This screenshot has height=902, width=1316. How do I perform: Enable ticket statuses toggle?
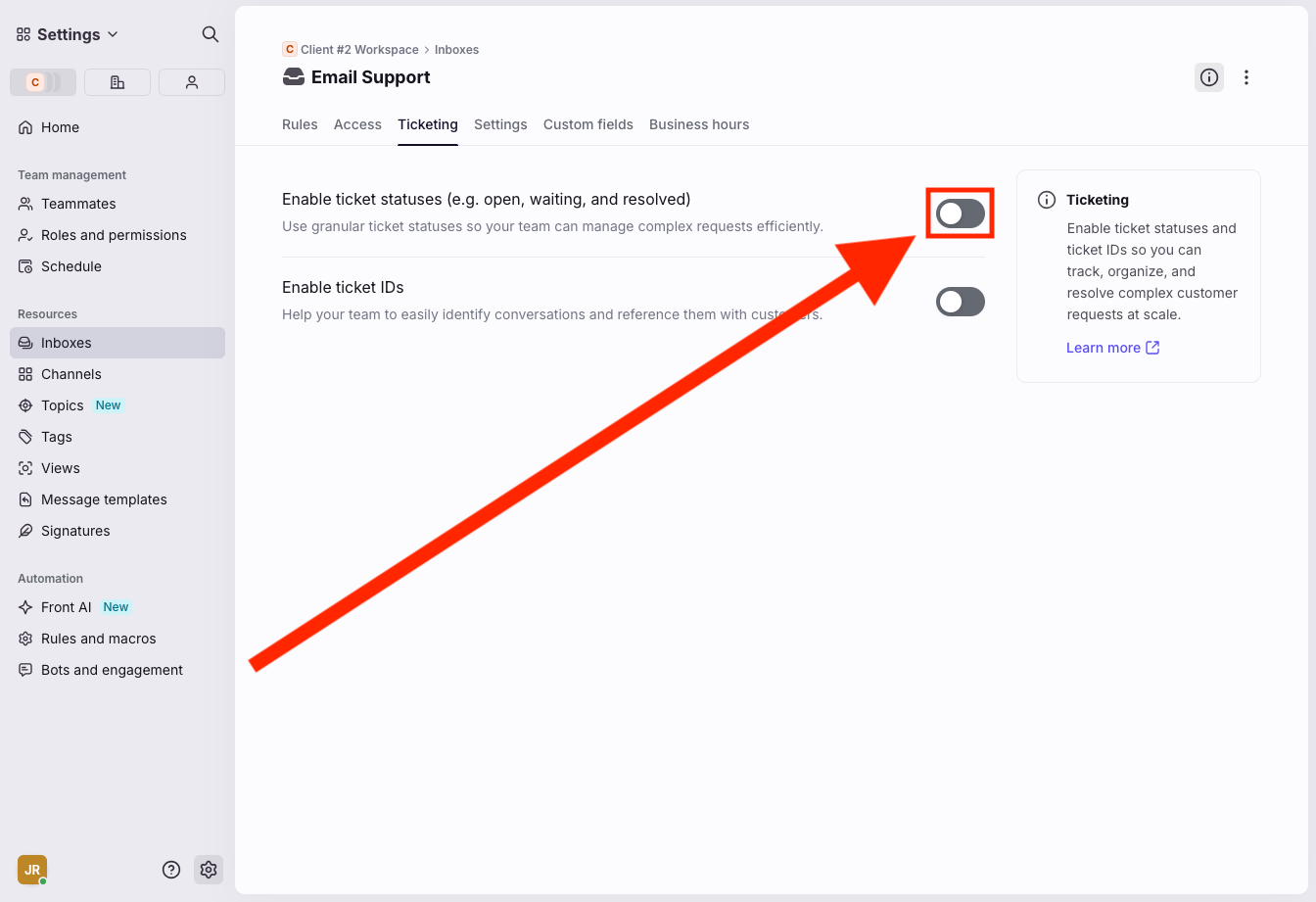pyautogui.click(x=960, y=214)
